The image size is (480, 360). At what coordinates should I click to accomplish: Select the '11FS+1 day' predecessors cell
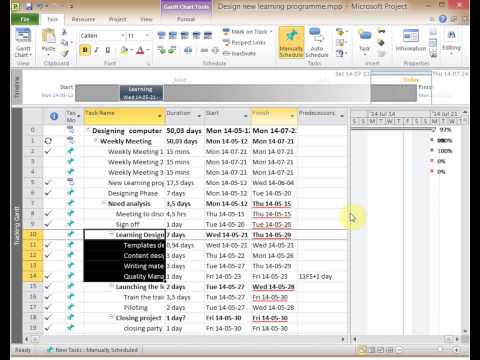point(322,276)
